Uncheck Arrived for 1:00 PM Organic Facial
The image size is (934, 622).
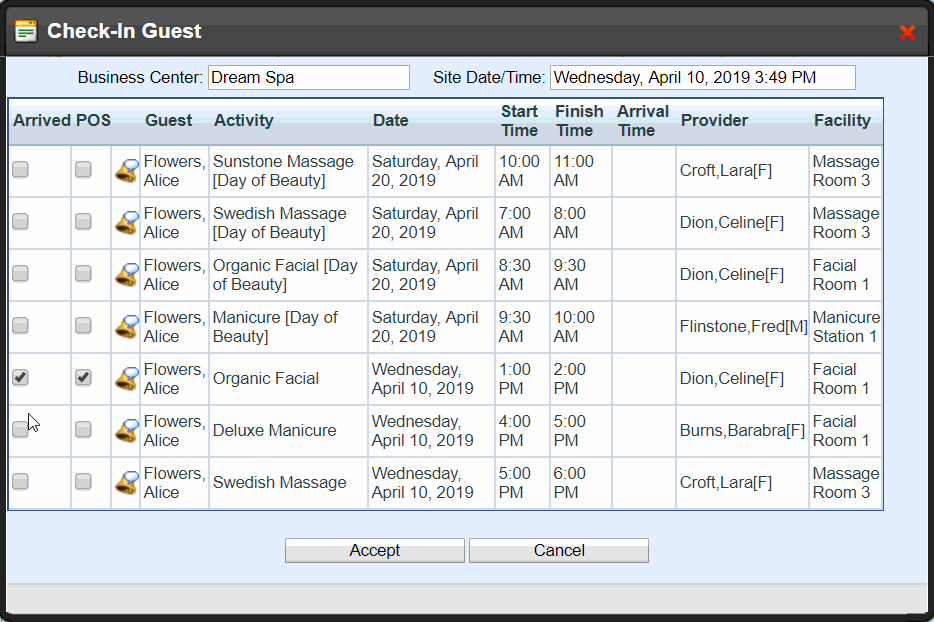pos(20,377)
